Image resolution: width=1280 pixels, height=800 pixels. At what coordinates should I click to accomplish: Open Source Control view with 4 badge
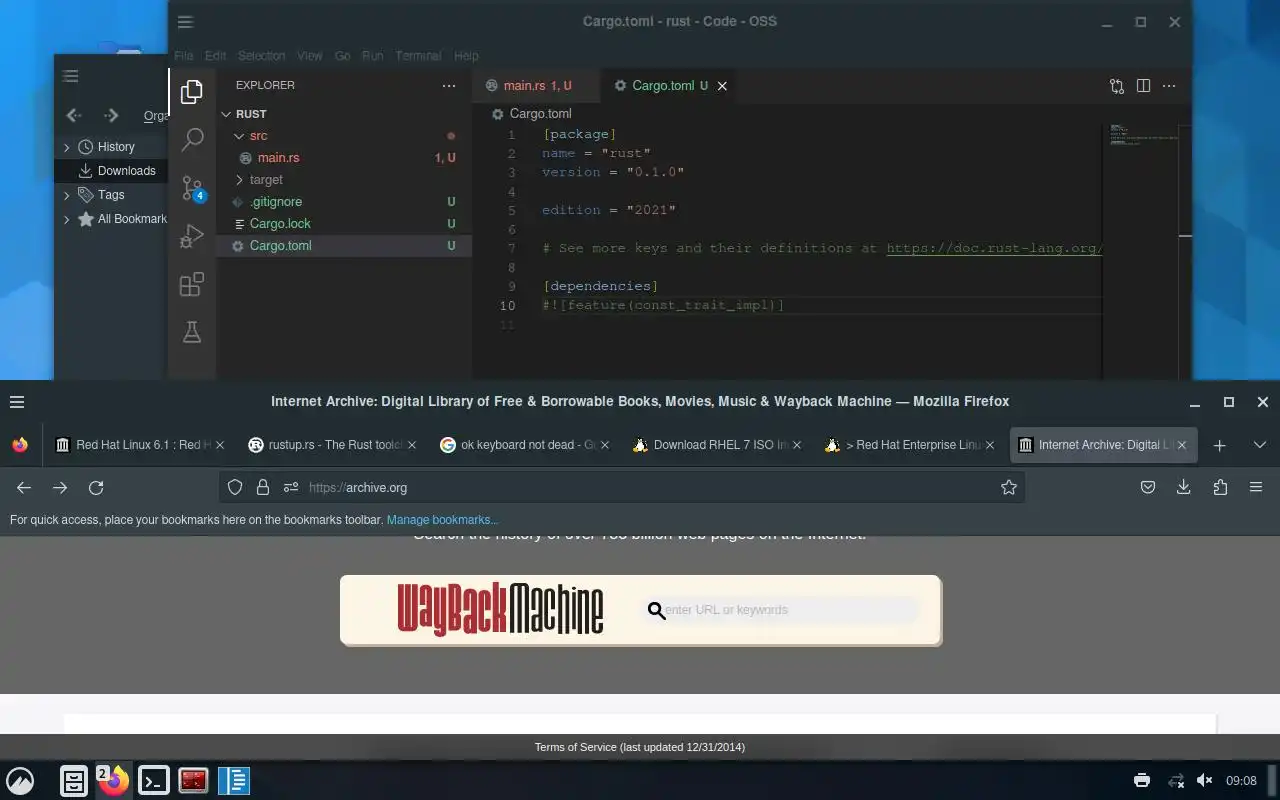pyautogui.click(x=192, y=188)
